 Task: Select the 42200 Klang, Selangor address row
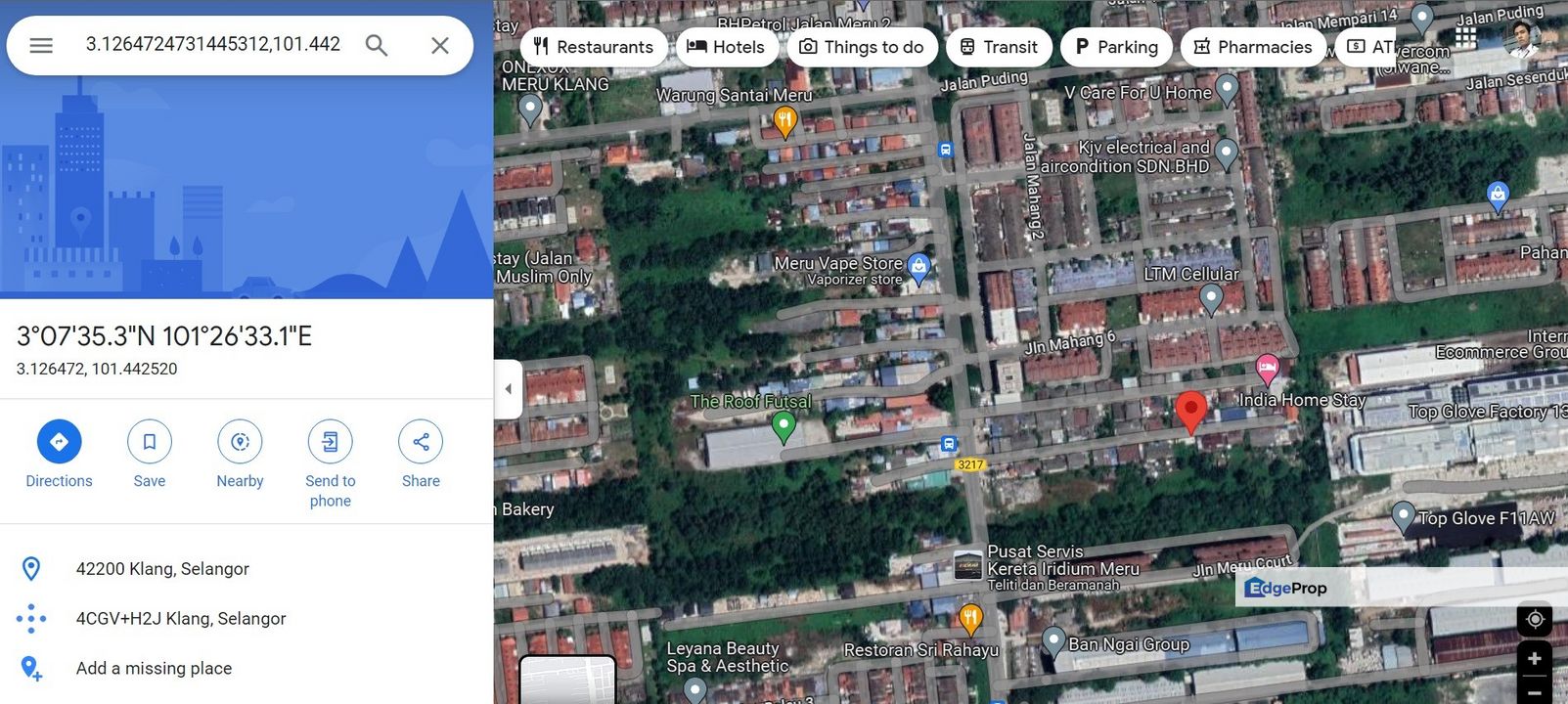246,569
